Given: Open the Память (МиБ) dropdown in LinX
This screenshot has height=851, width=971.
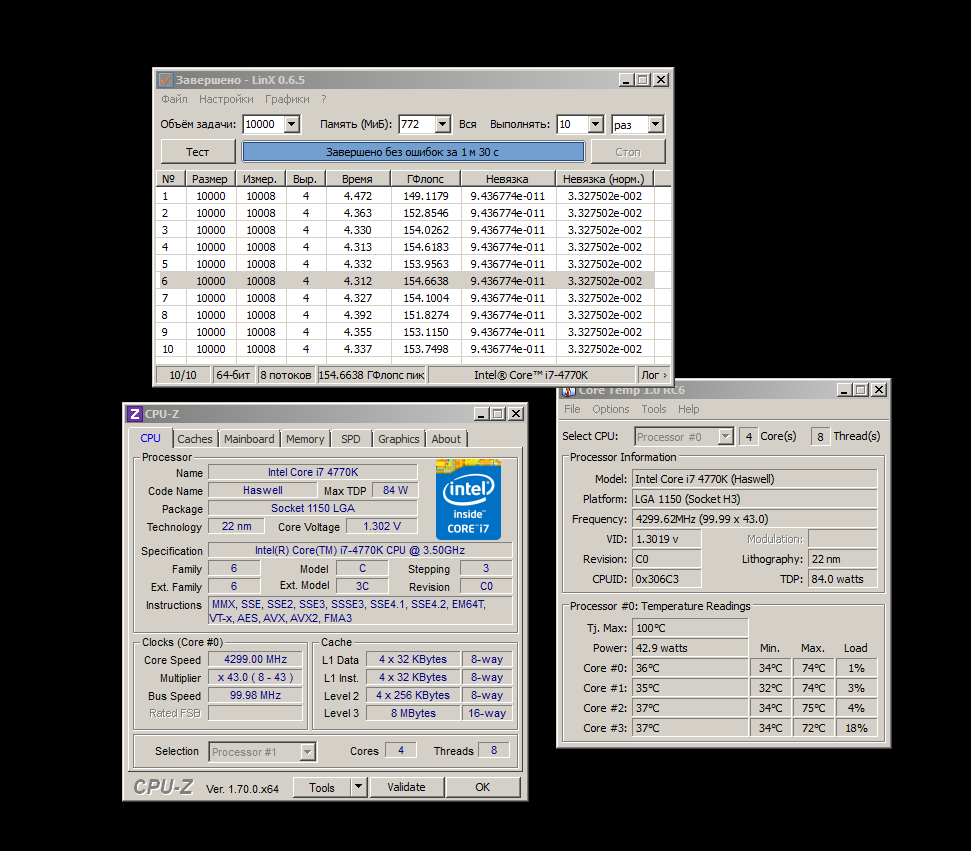Looking at the screenshot, I should (x=442, y=124).
